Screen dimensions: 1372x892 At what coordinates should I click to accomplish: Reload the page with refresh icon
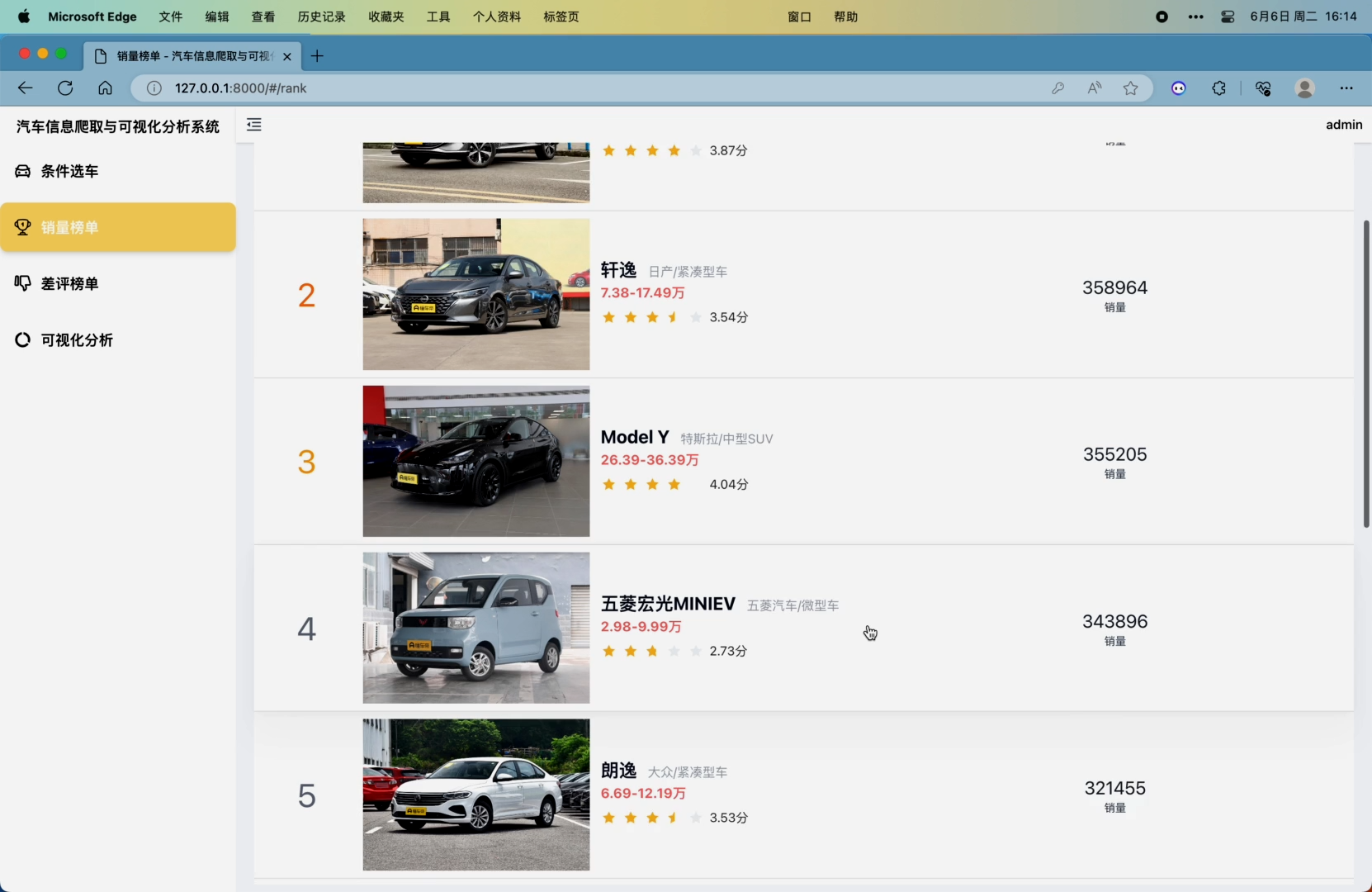tap(65, 88)
